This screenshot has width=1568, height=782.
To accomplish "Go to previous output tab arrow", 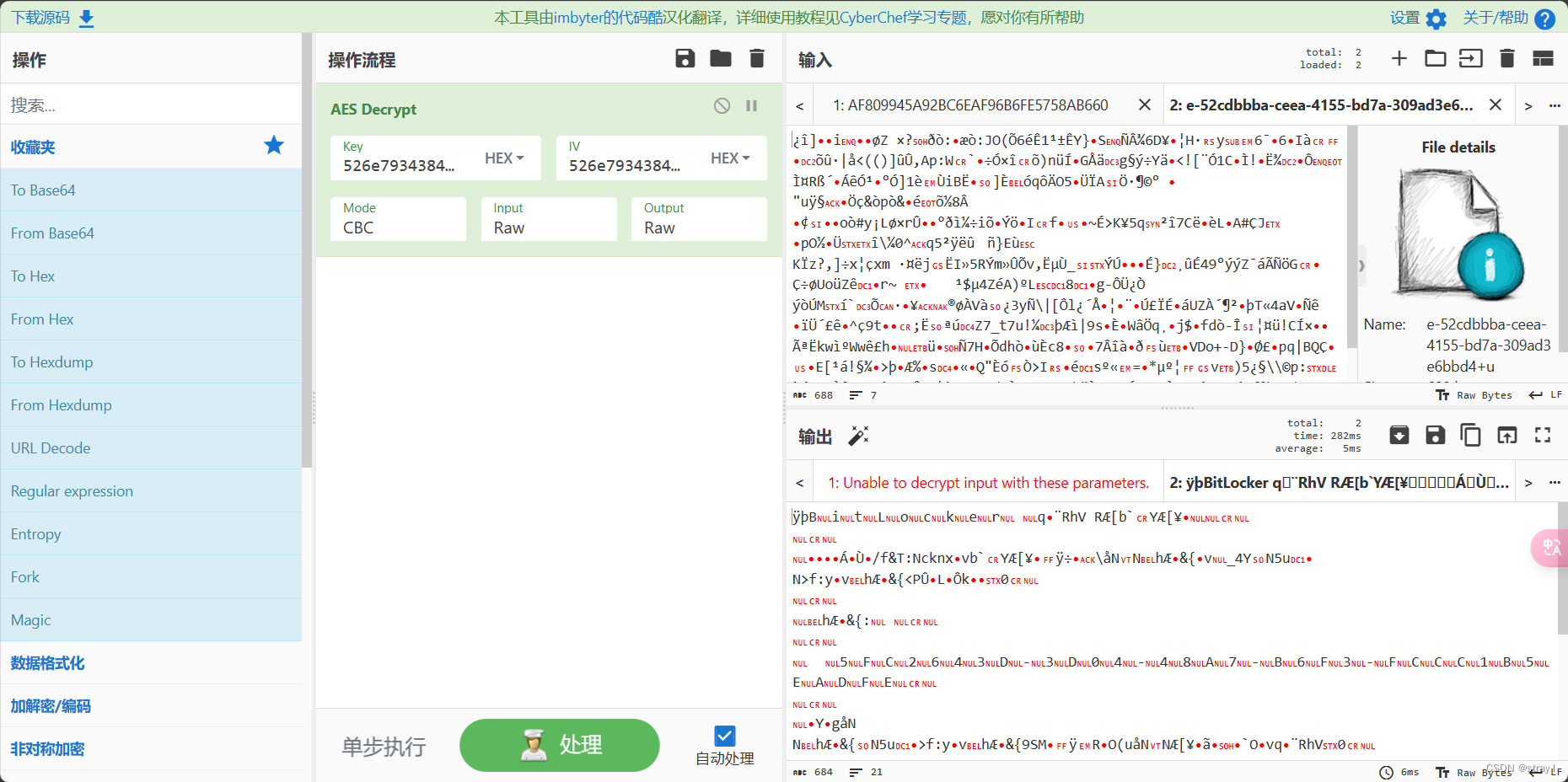I will click(x=800, y=484).
